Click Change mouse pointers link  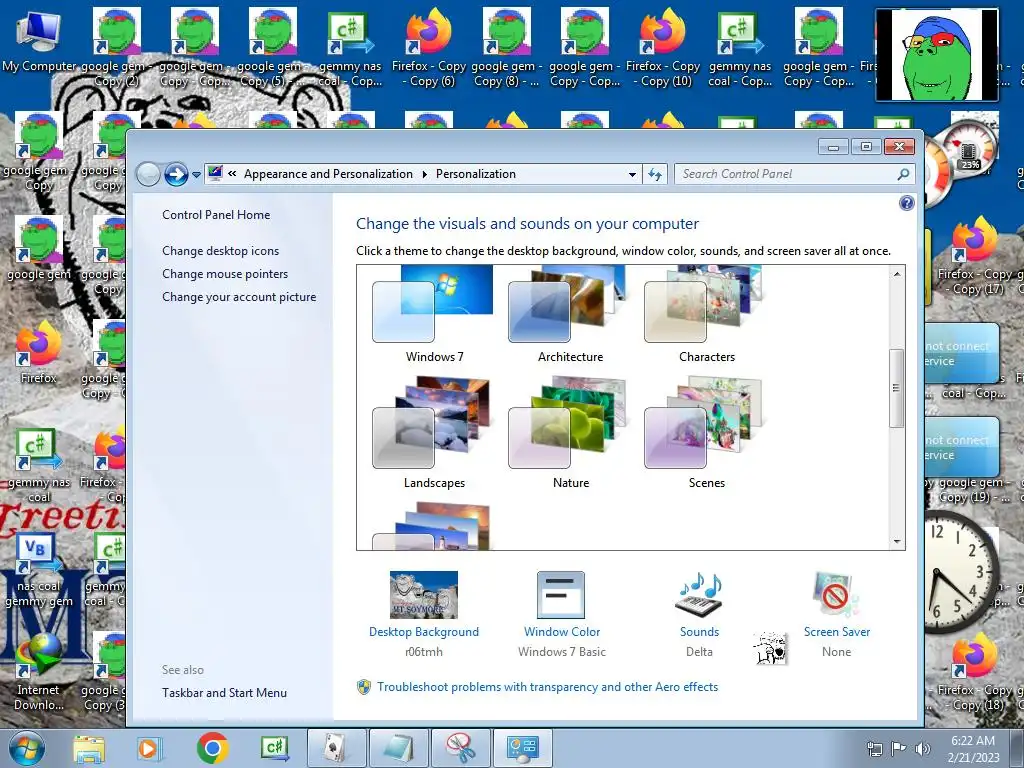point(225,274)
